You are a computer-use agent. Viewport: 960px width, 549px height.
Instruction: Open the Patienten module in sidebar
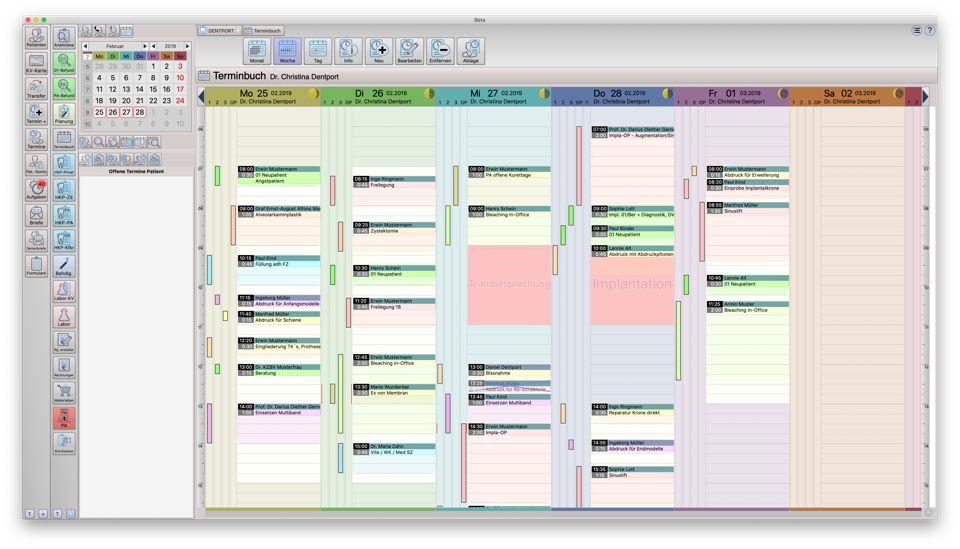(36, 37)
